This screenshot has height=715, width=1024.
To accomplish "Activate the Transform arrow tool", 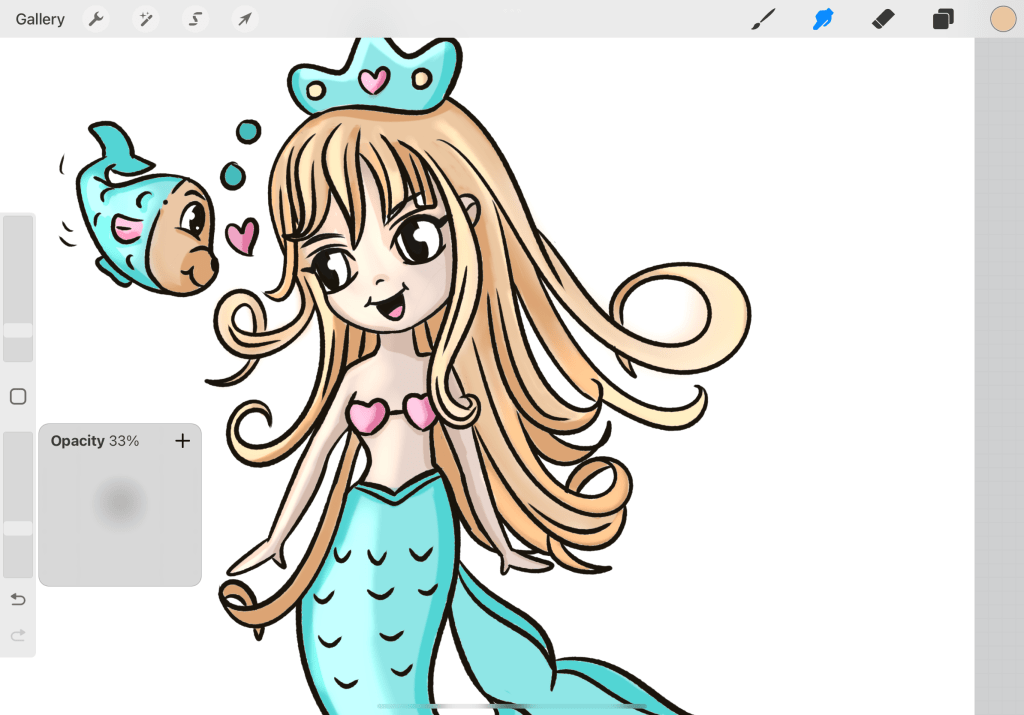I will [x=244, y=19].
